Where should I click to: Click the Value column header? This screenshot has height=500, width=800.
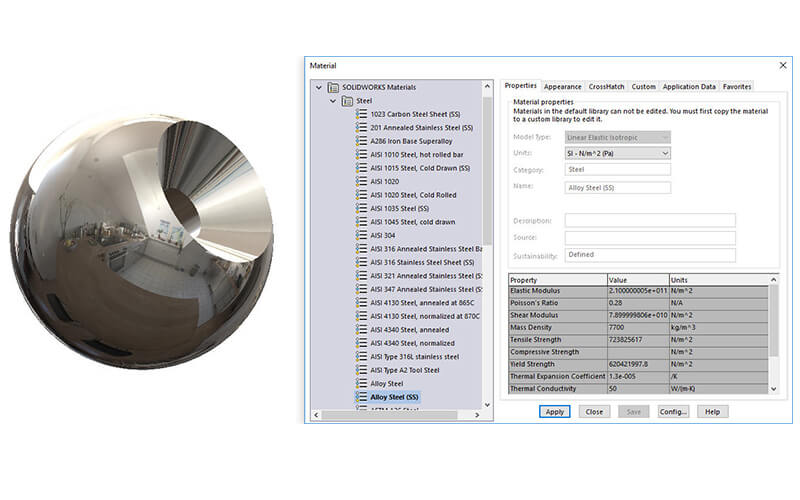[x=638, y=280]
